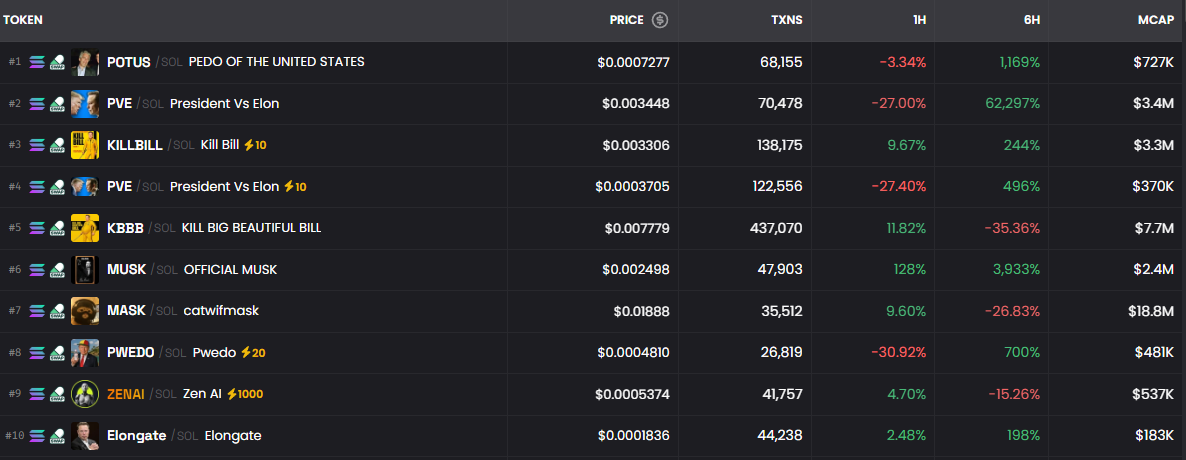Sort tokens by the TXNS column
The width and height of the screenshot is (1186, 460).
(786, 20)
